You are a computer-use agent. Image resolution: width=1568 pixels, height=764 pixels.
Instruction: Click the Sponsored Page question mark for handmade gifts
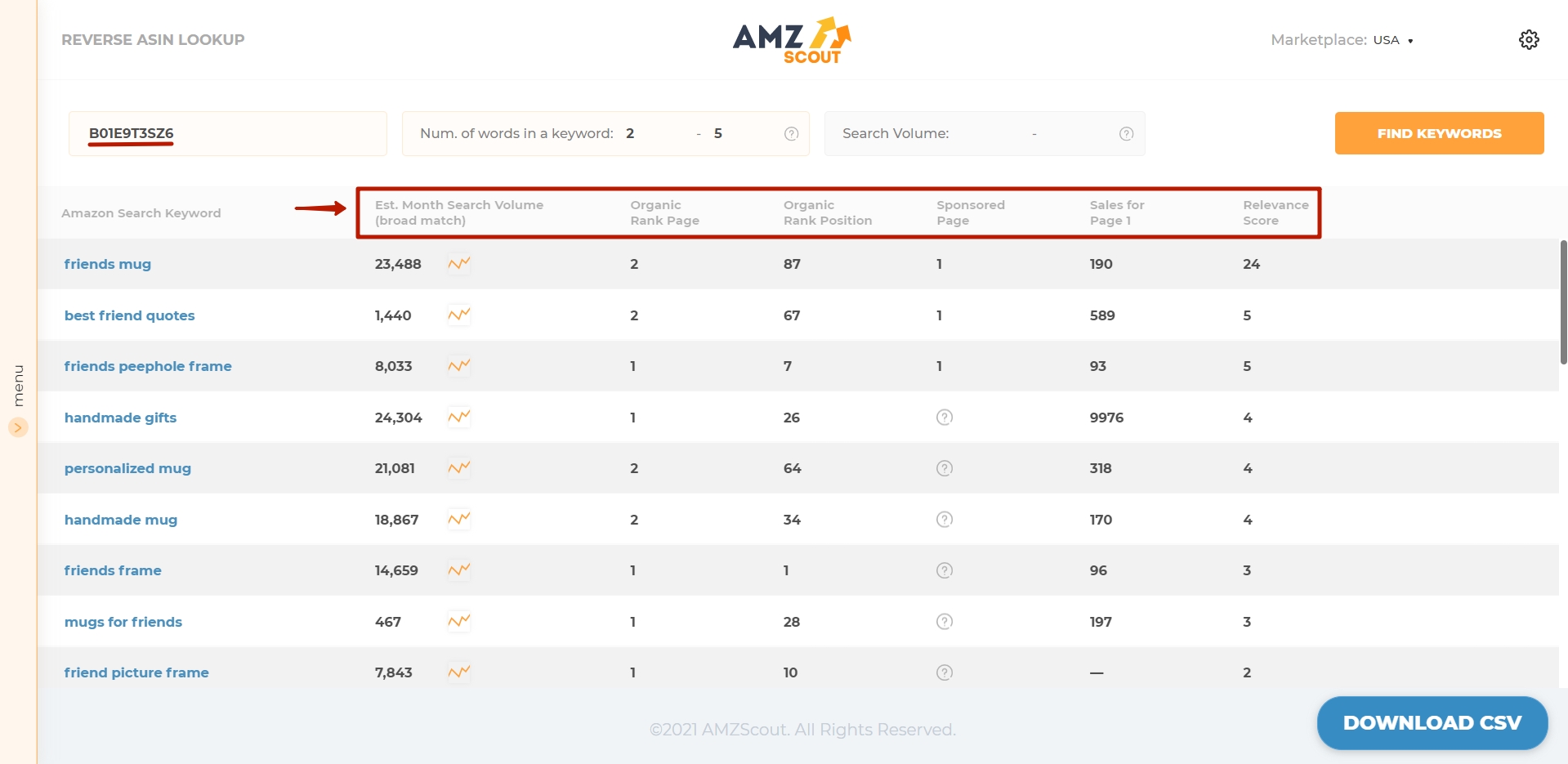[x=944, y=417]
